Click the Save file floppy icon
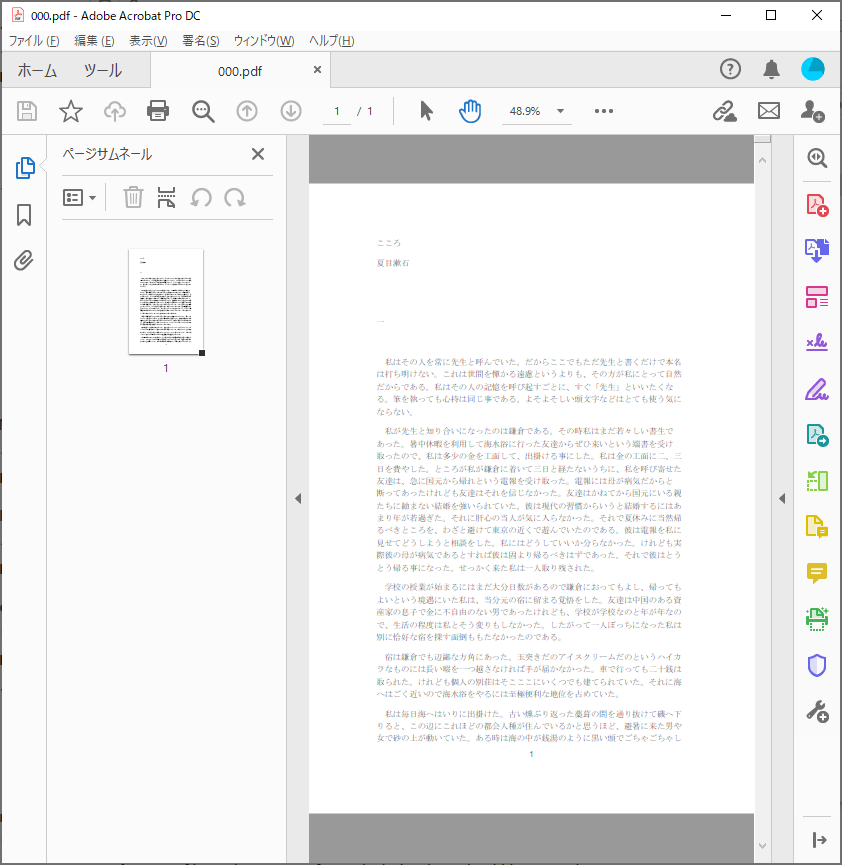842x865 pixels. (26, 111)
